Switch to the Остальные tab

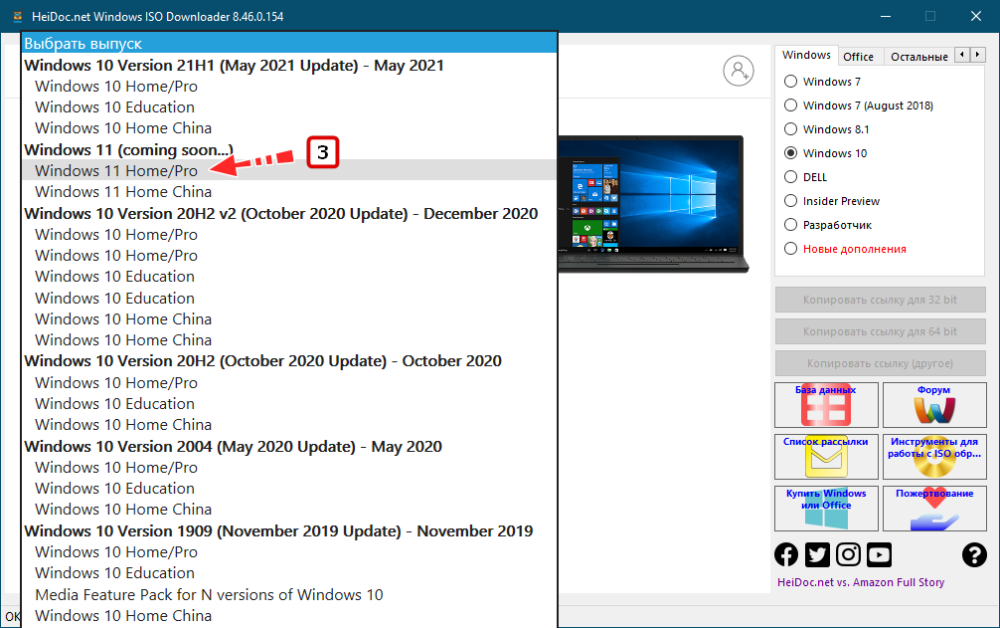(x=919, y=57)
